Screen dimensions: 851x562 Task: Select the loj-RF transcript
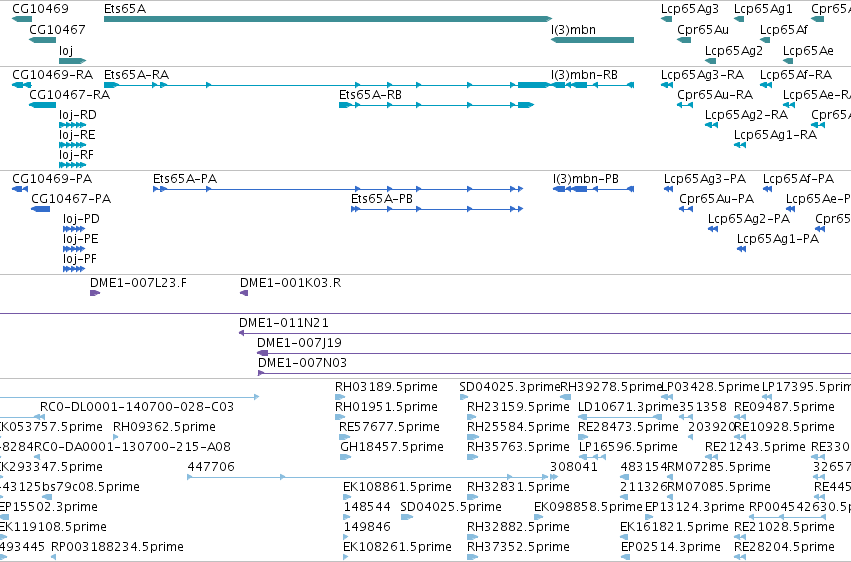(x=72, y=165)
